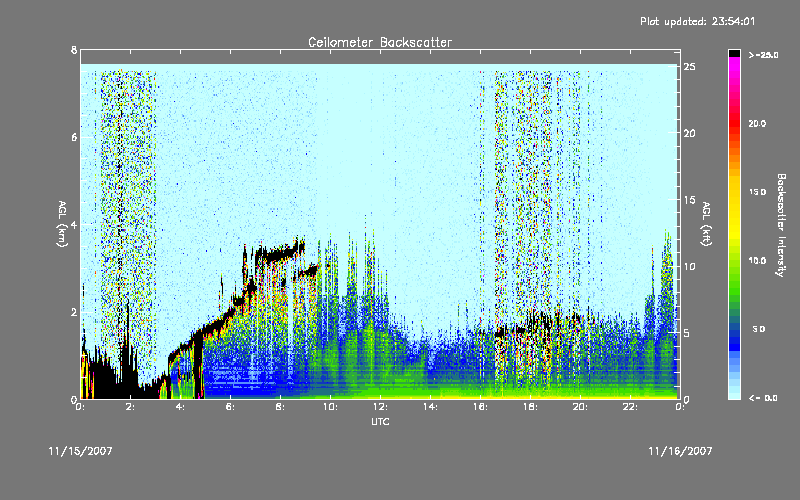The image size is (800, 500).
Task: Click the left 'AGL (km)' axis label
Action: click(62, 224)
